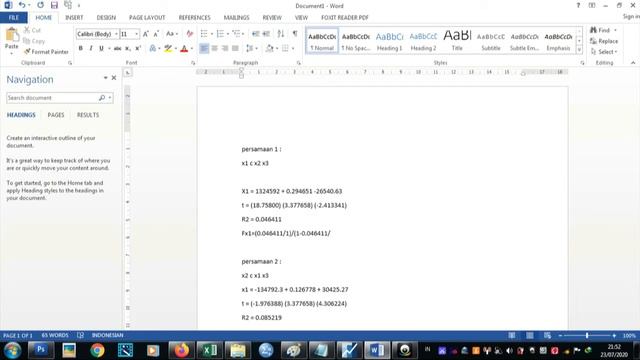
Task: Click the Undo arrow in title bar
Action: click(x=22, y=5)
